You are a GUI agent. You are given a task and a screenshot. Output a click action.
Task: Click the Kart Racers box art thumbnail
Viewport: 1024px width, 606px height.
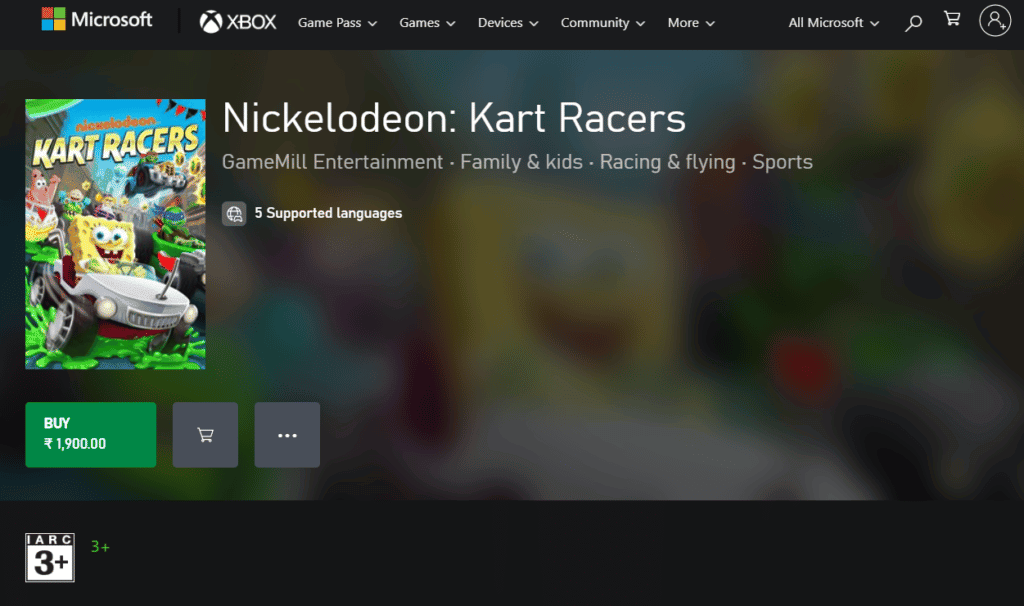coord(115,234)
